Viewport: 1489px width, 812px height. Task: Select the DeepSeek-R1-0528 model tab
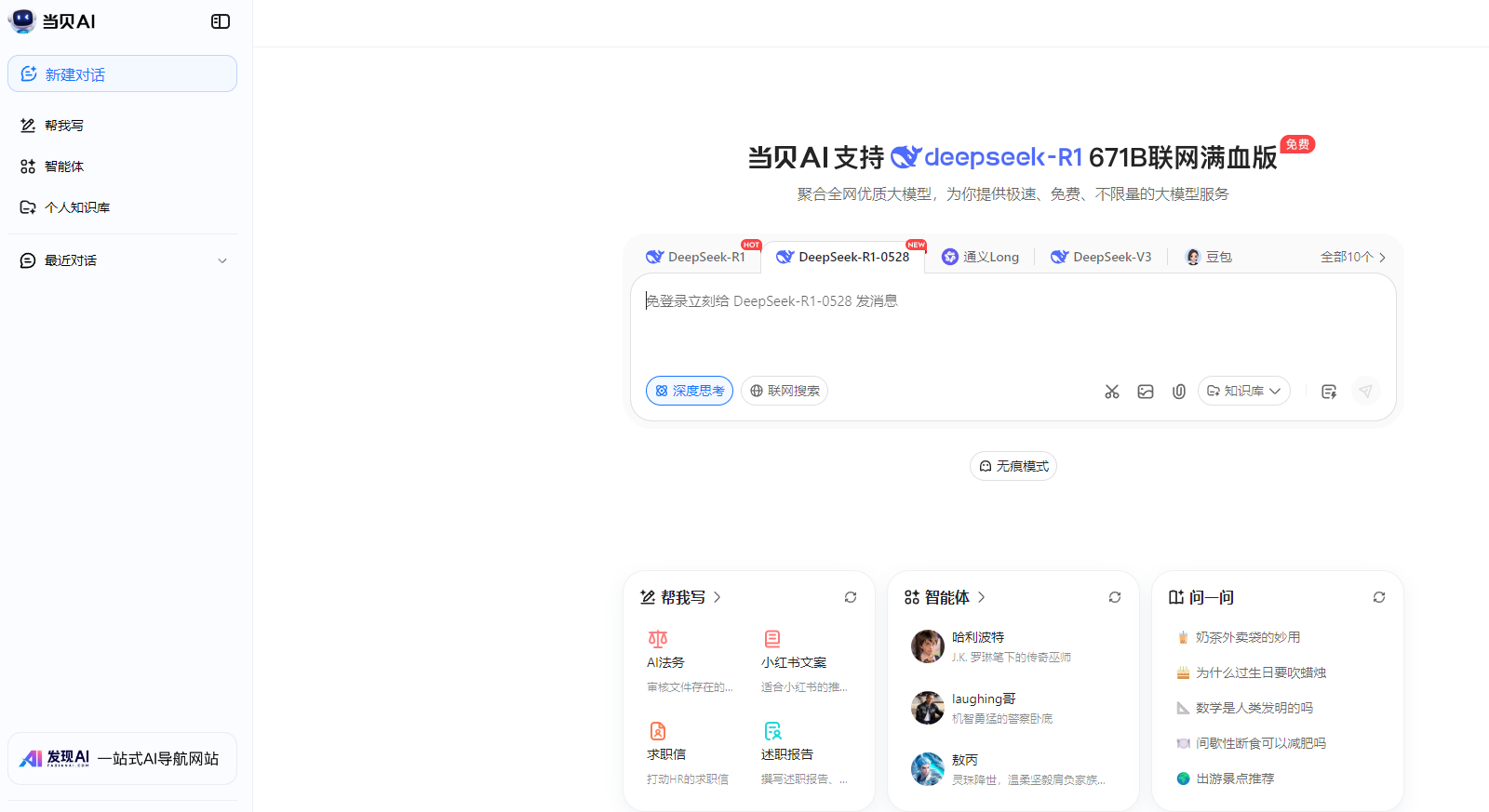pos(843,257)
